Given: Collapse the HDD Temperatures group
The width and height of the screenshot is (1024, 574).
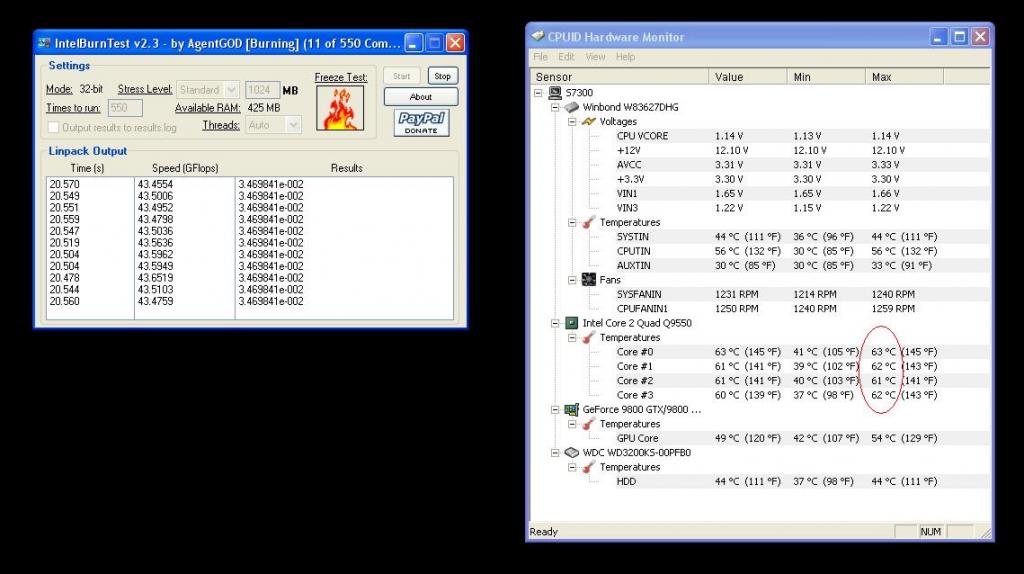Looking at the screenshot, I should 572,467.
